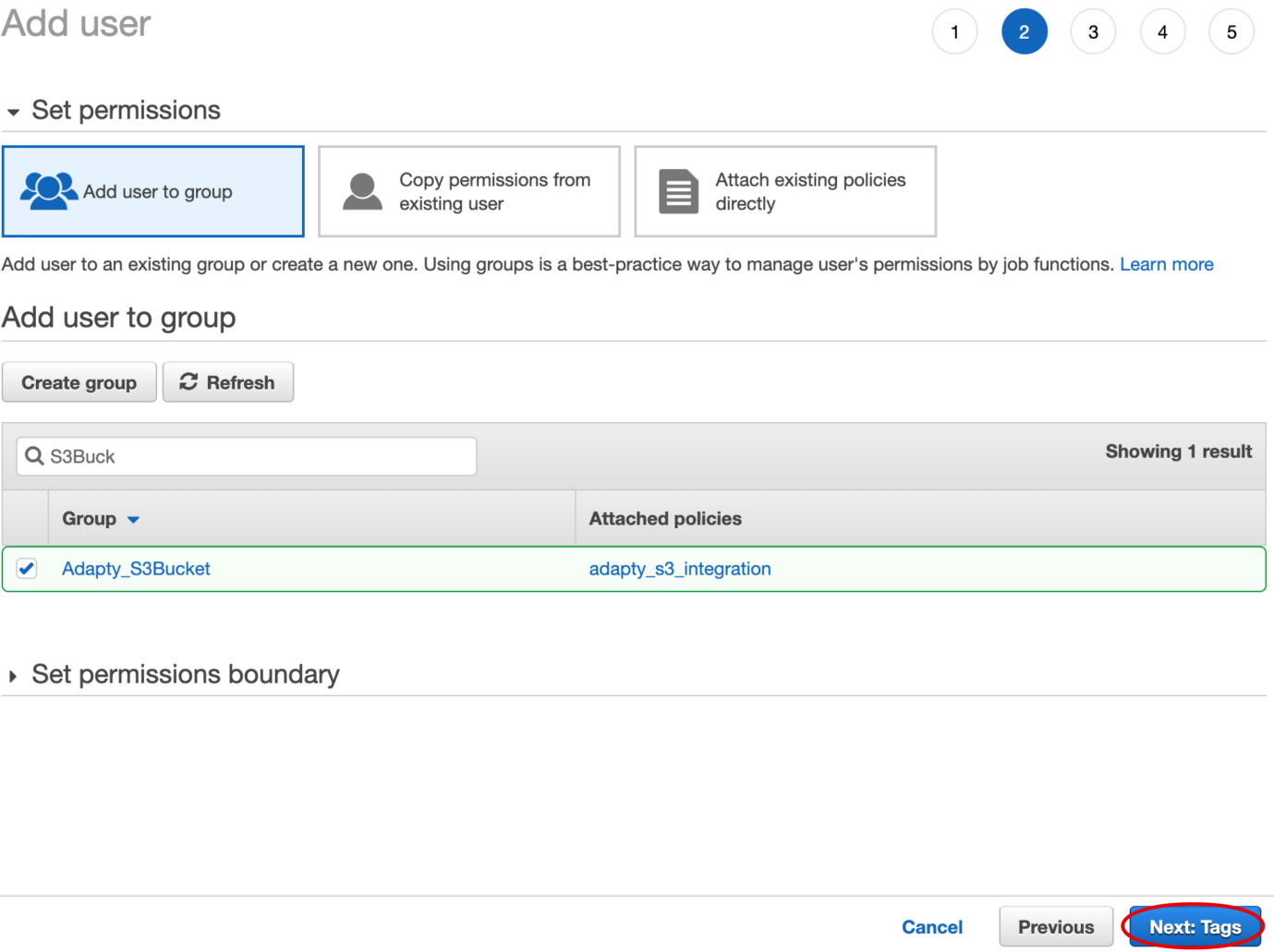Click the group people icon in Add user to group
The image size is (1274, 952).
click(48, 191)
